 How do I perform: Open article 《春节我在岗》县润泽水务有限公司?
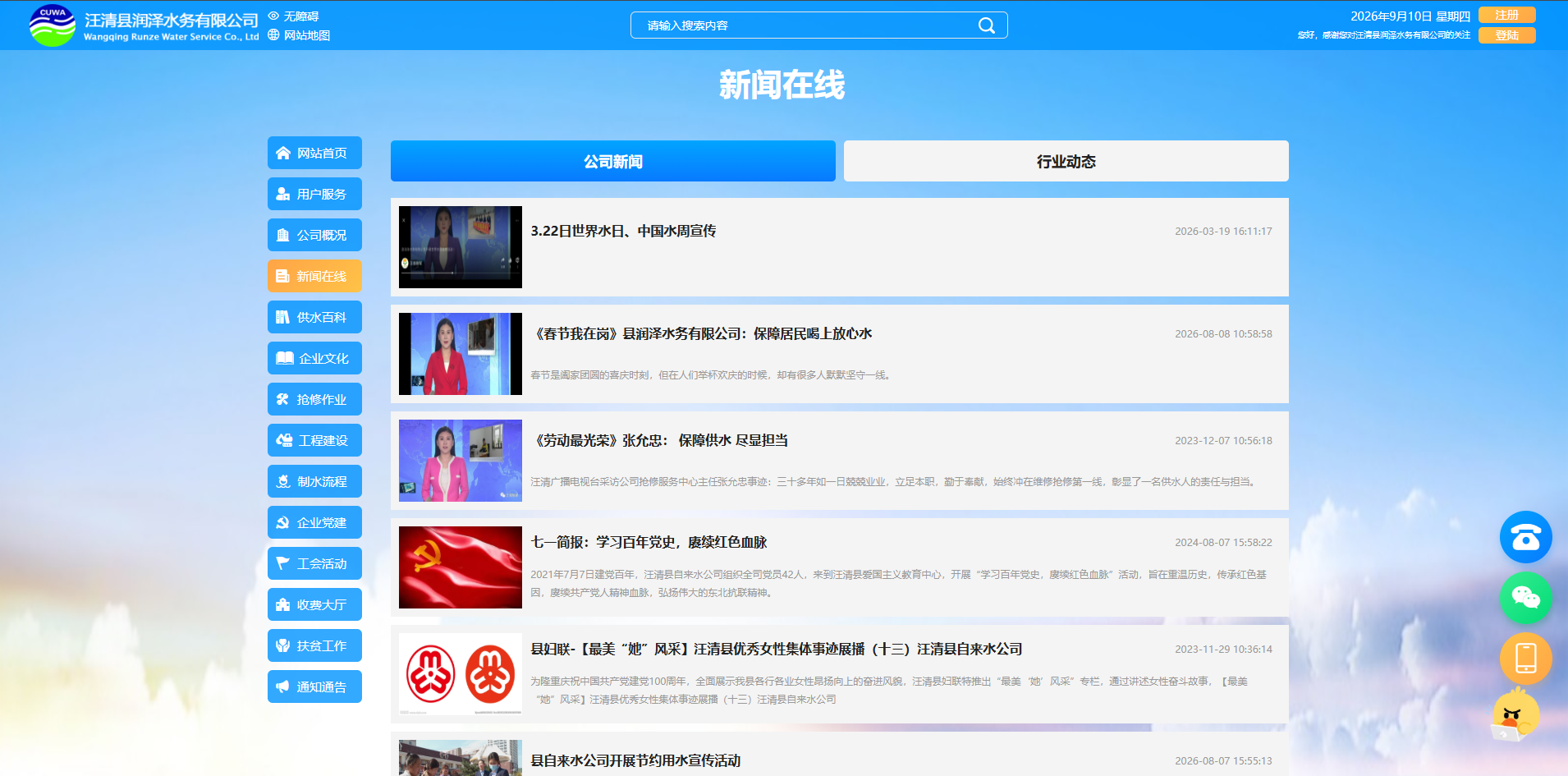point(701,333)
